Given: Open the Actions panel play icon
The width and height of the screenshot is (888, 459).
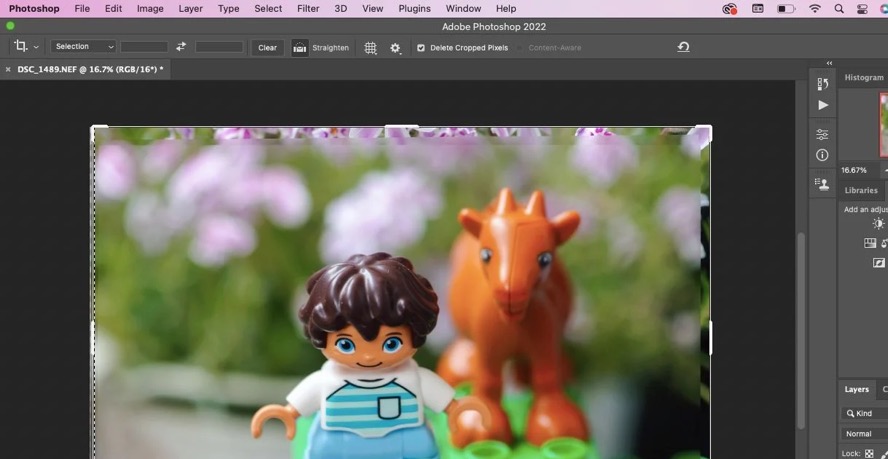Looking at the screenshot, I should pyautogui.click(x=822, y=105).
